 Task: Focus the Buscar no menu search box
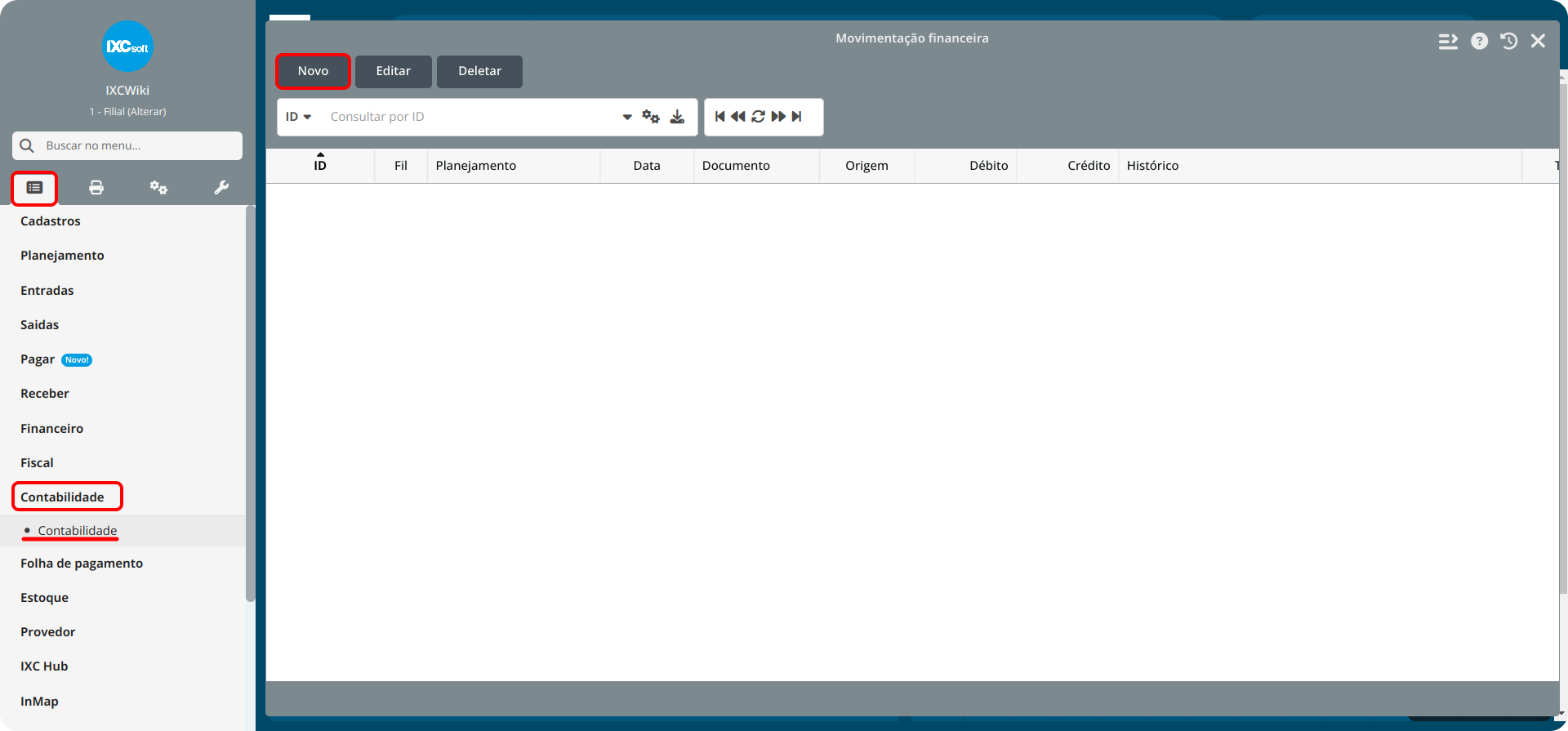coord(127,145)
